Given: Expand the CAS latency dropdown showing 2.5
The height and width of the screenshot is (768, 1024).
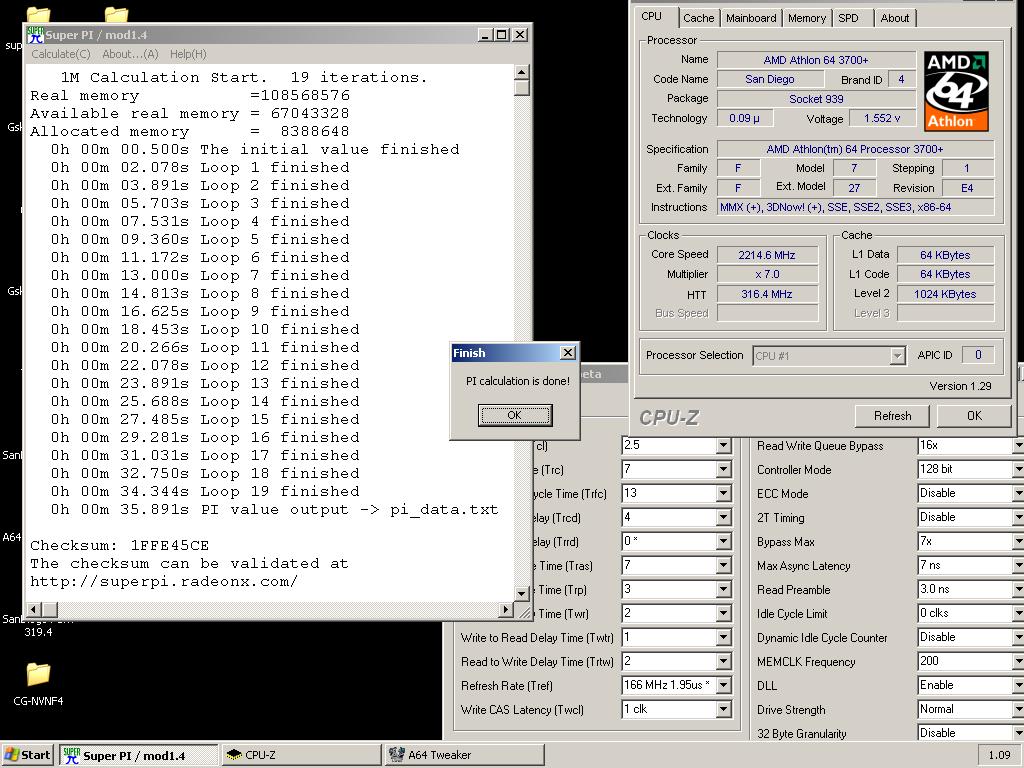Looking at the screenshot, I should 723,445.
